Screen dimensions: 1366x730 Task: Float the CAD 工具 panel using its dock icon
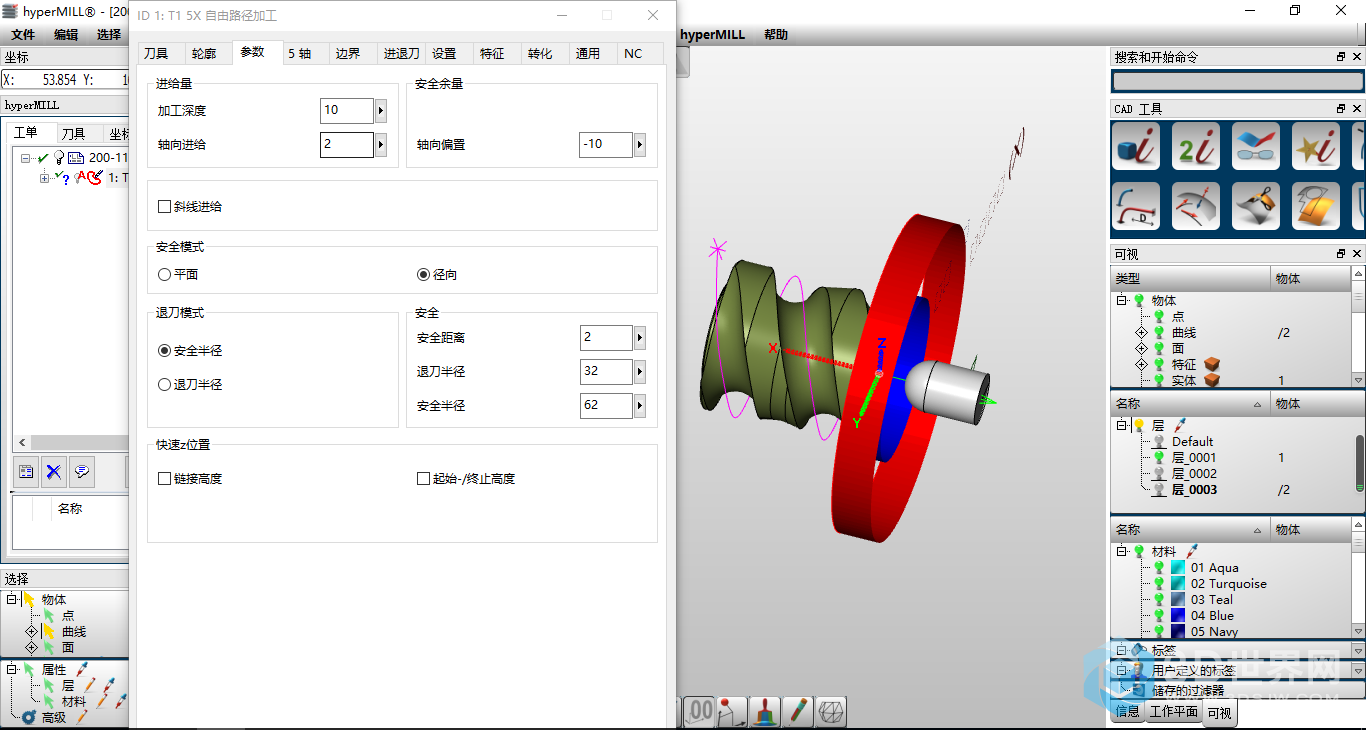coord(1341,108)
